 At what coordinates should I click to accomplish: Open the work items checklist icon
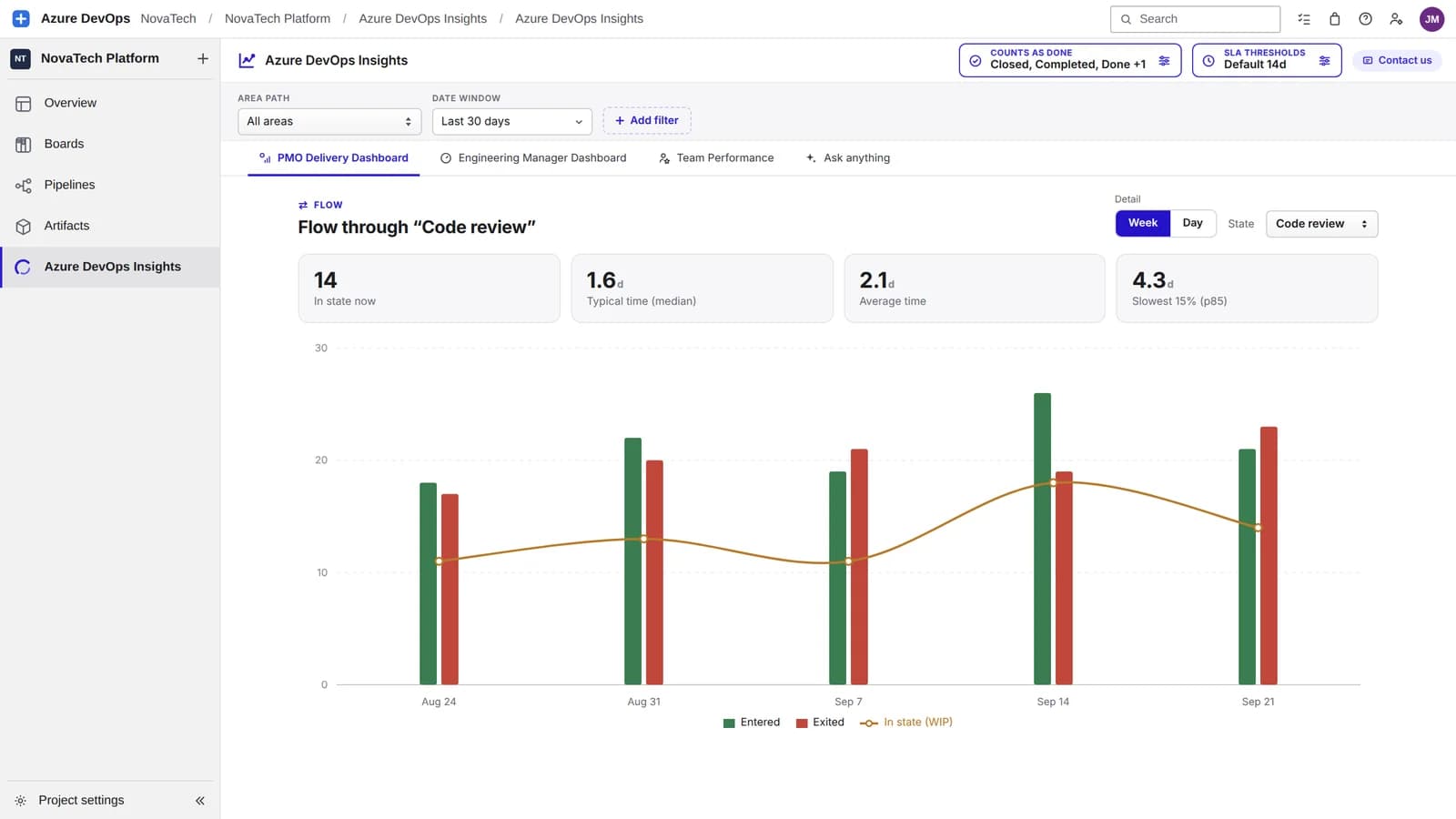1304,18
